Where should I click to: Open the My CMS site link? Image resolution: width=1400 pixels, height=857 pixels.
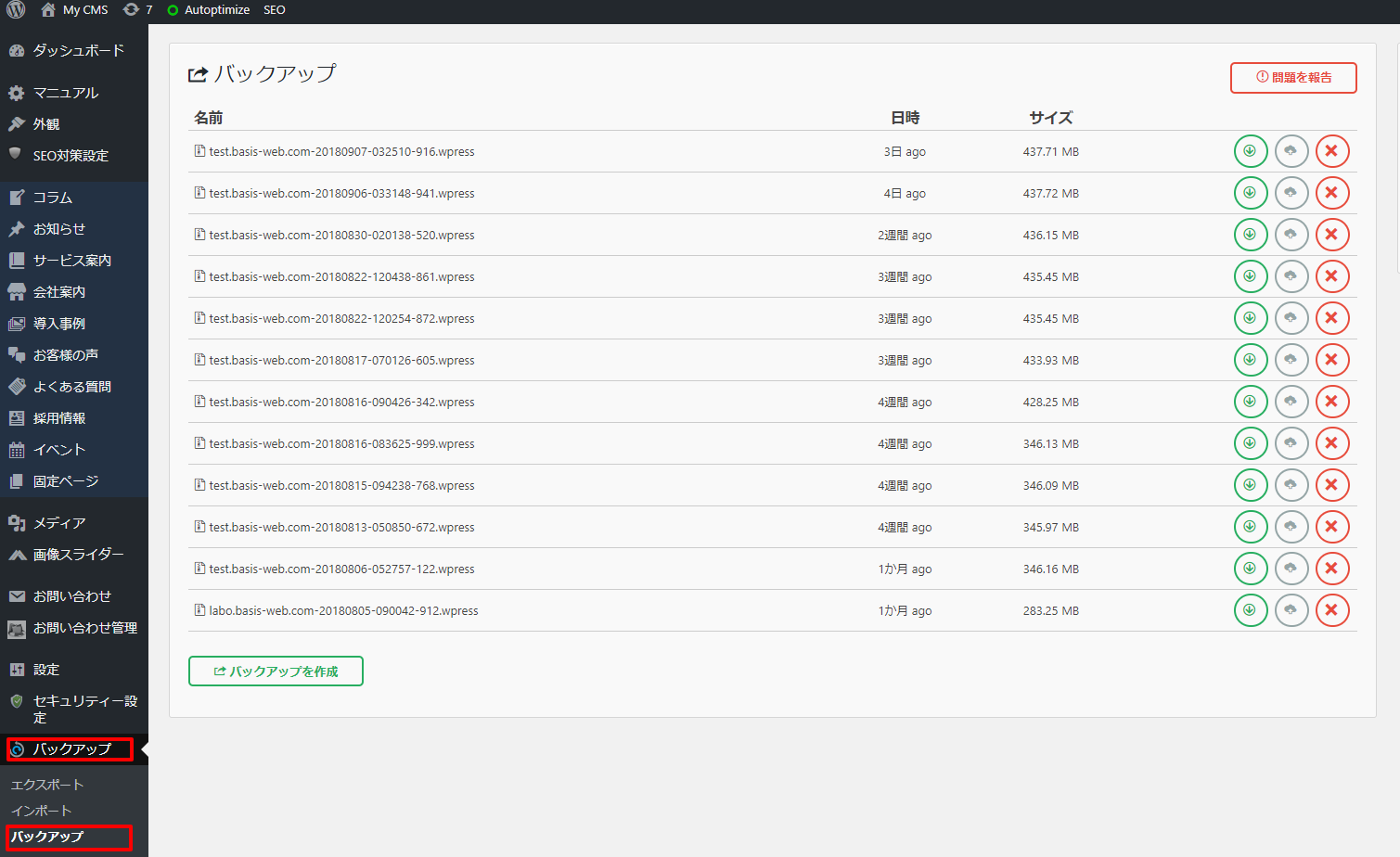coord(75,10)
